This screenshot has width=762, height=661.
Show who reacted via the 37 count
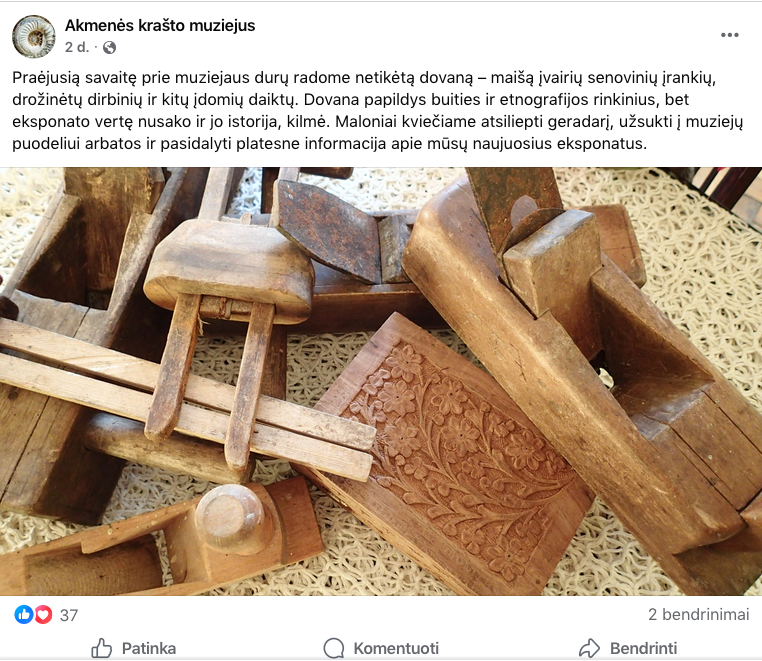tap(69, 615)
